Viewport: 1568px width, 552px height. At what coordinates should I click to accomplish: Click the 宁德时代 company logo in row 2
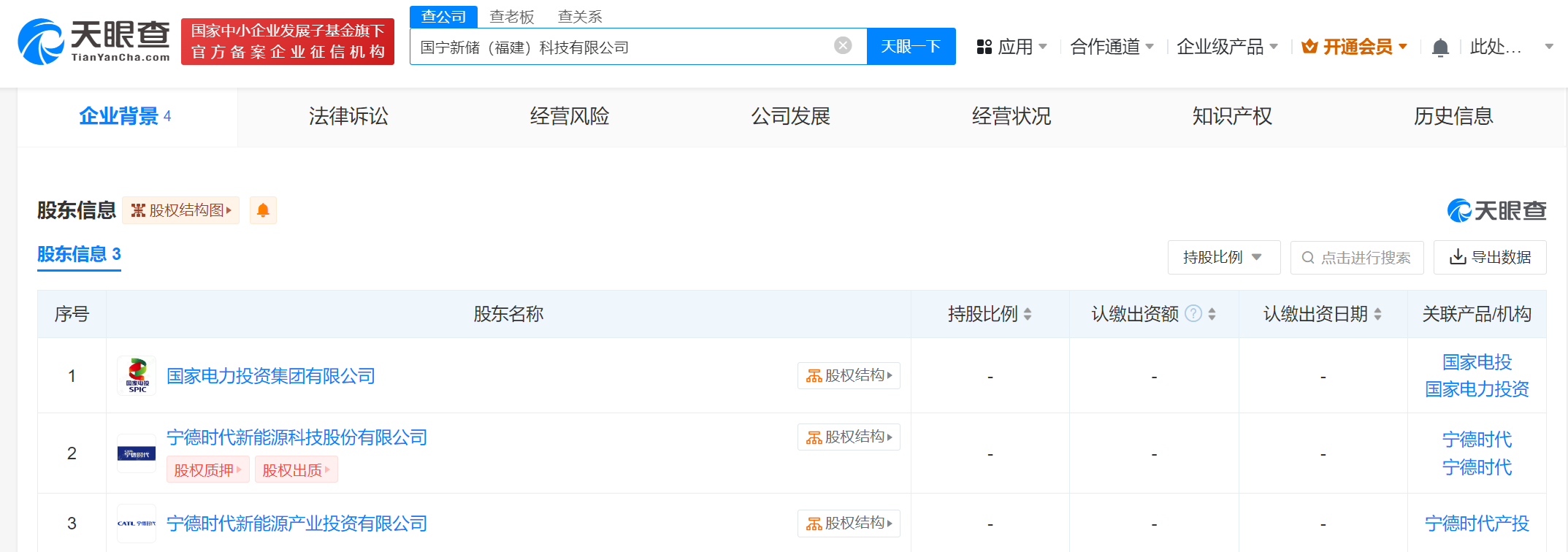(x=137, y=453)
